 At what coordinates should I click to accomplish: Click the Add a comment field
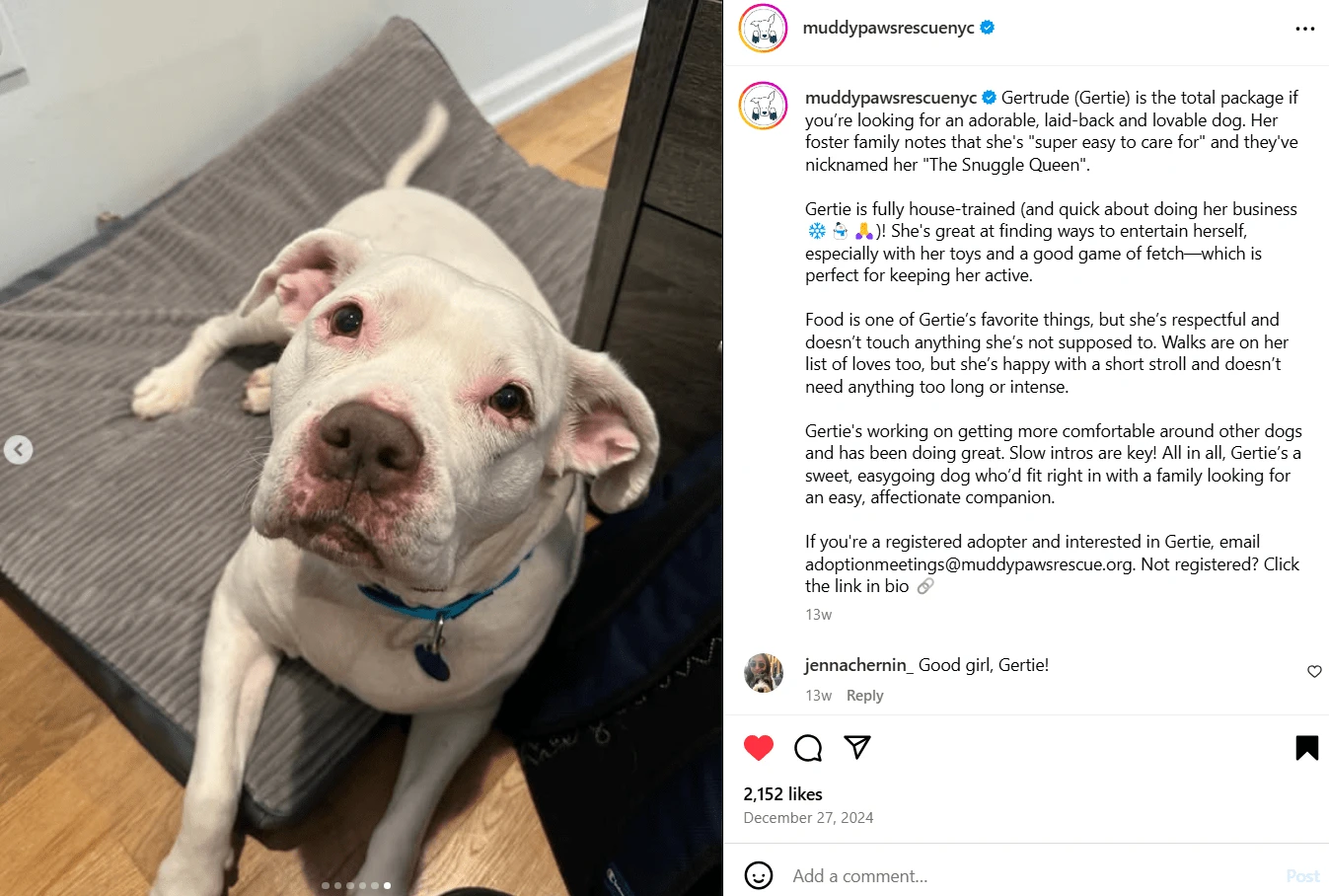1031,875
